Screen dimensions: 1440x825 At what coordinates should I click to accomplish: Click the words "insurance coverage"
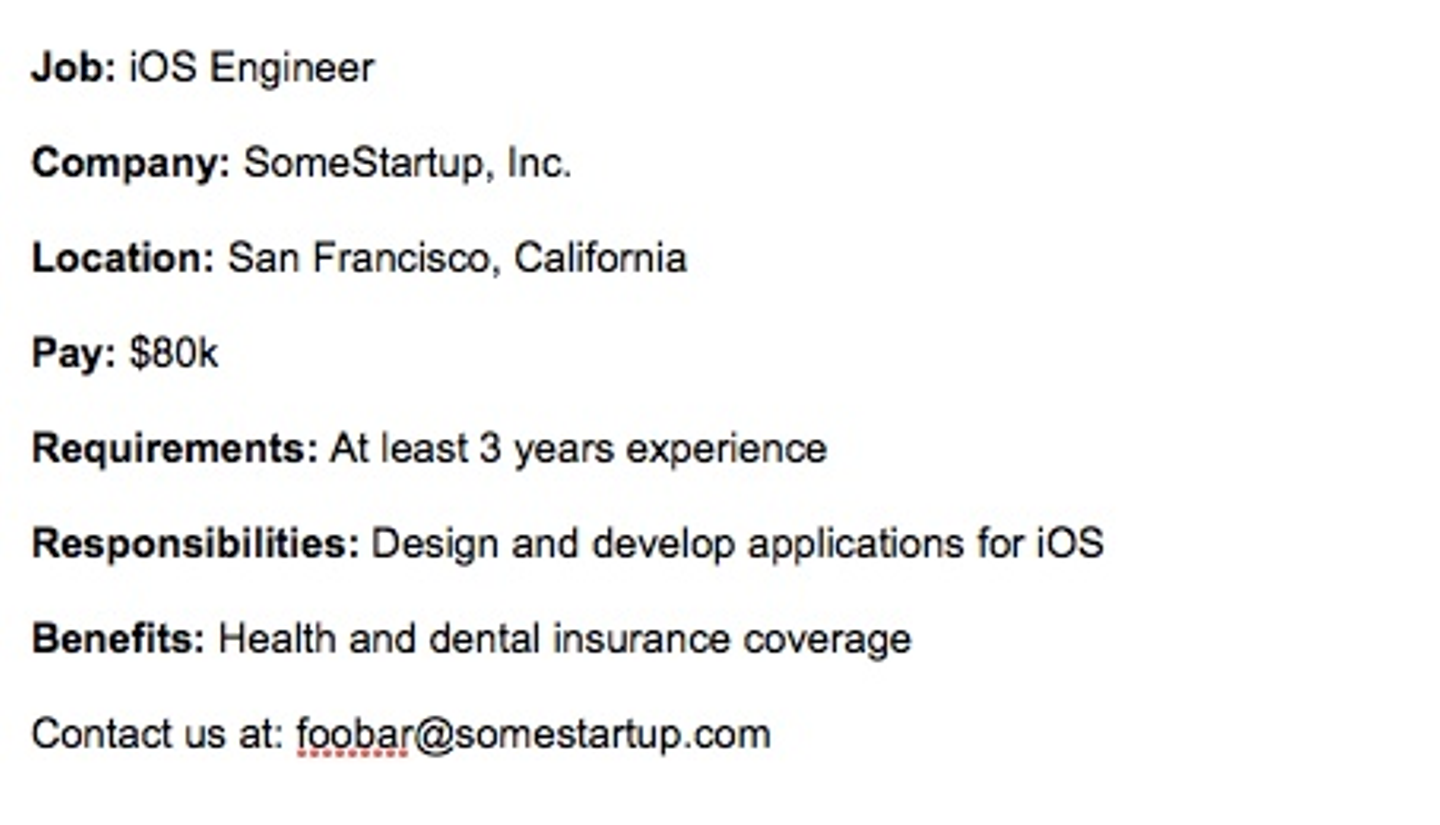(732, 639)
